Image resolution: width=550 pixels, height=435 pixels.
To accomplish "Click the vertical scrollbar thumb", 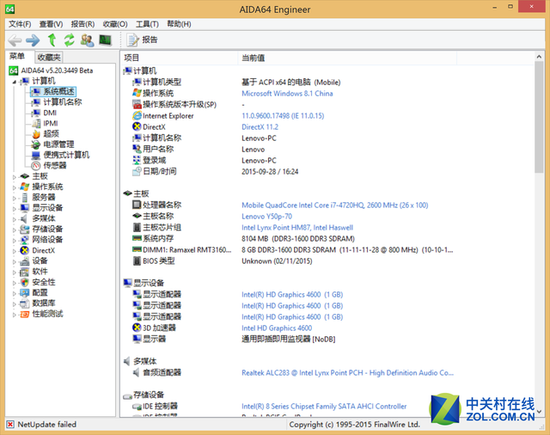I will pos(539,118).
